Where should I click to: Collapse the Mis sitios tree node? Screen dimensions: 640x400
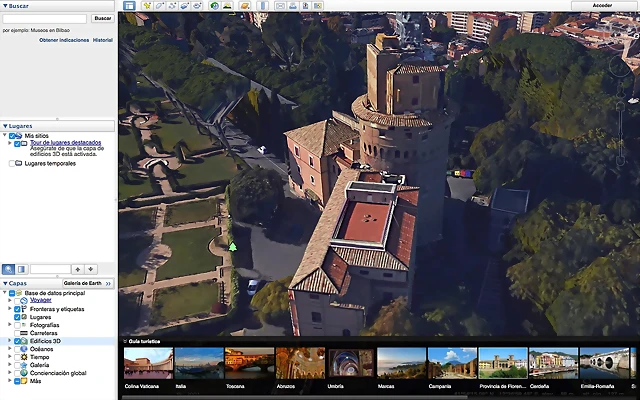pos(5,135)
